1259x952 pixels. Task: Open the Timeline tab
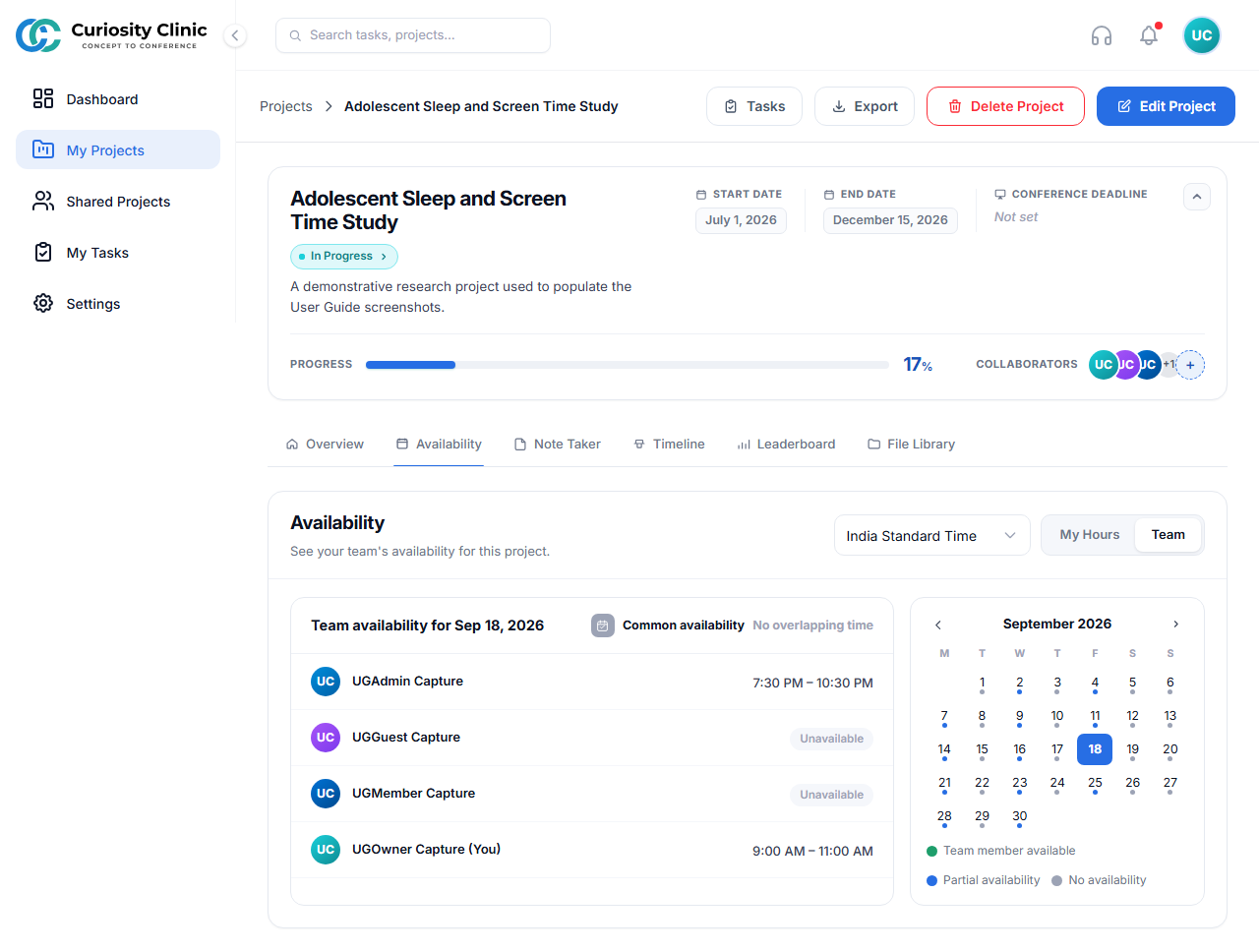point(669,445)
